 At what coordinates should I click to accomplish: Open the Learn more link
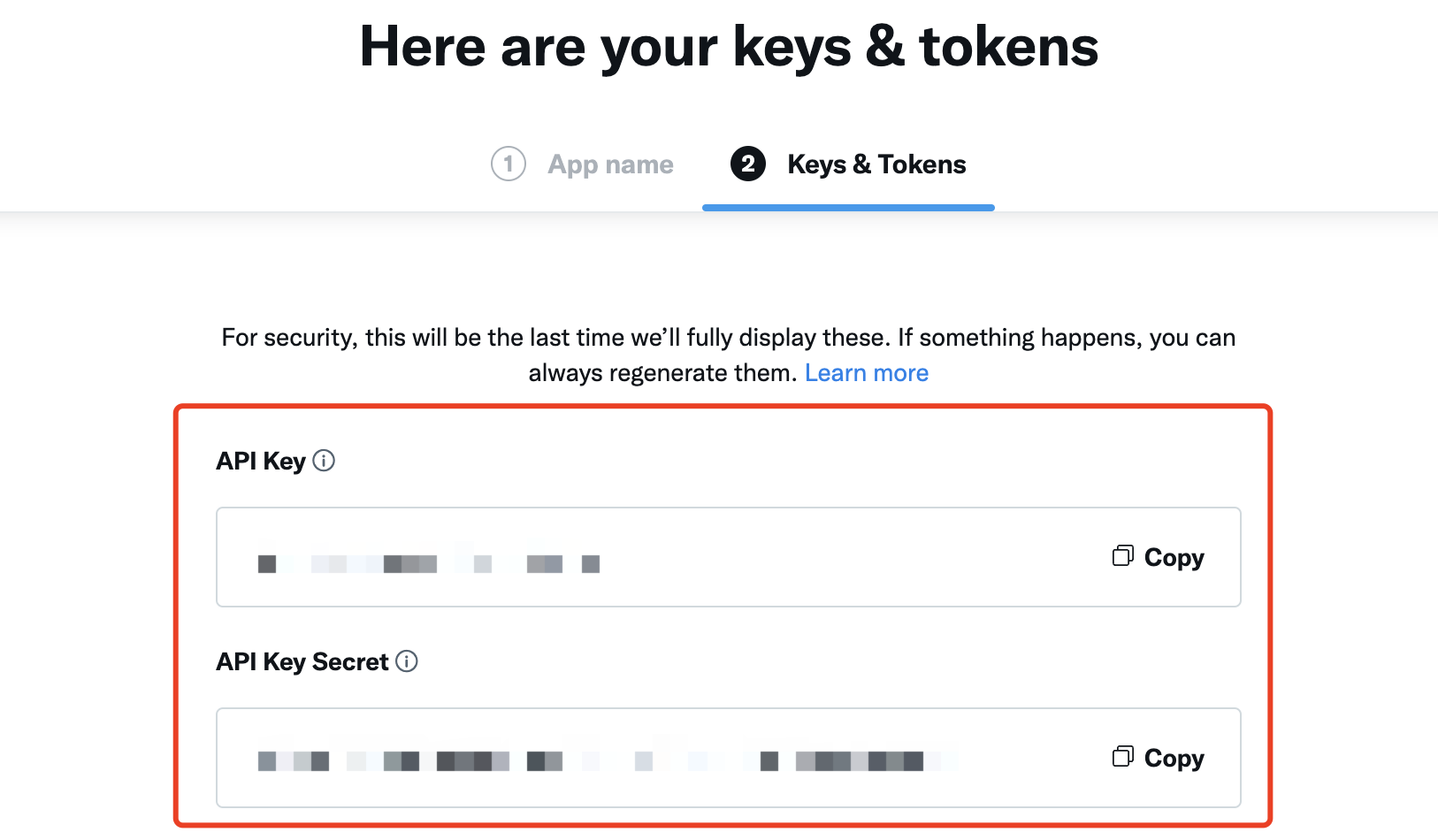867,373
